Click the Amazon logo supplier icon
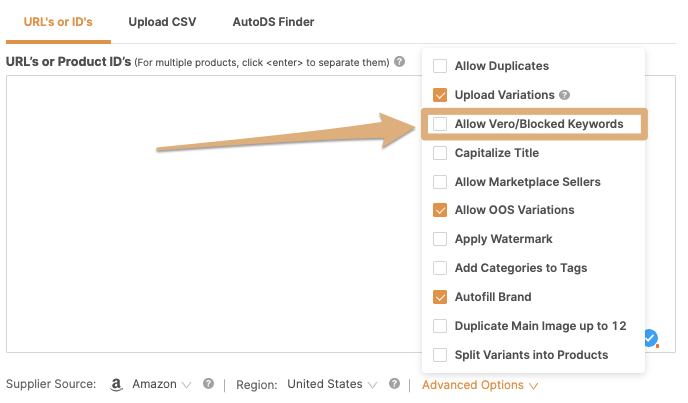 coord(116,385)
